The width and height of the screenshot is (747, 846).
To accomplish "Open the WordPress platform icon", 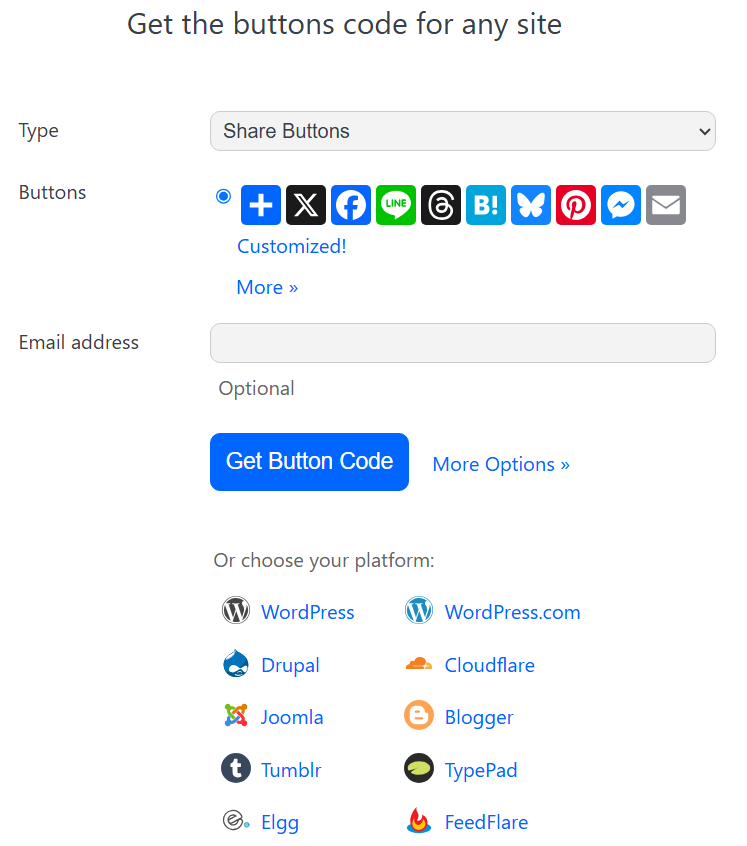I will pos(235,610).
